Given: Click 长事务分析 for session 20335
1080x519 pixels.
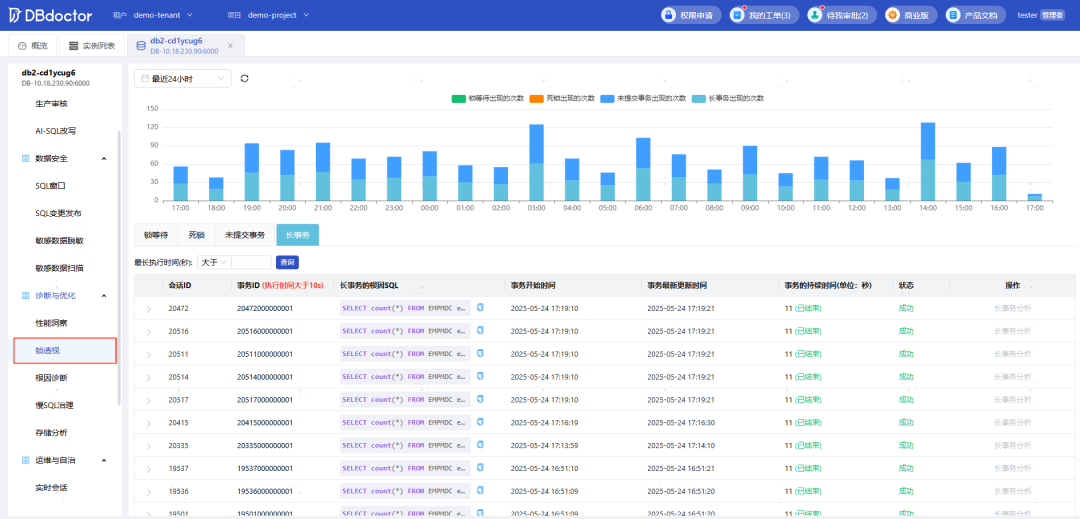Looking at the screenshot, I should point(1012,445).
